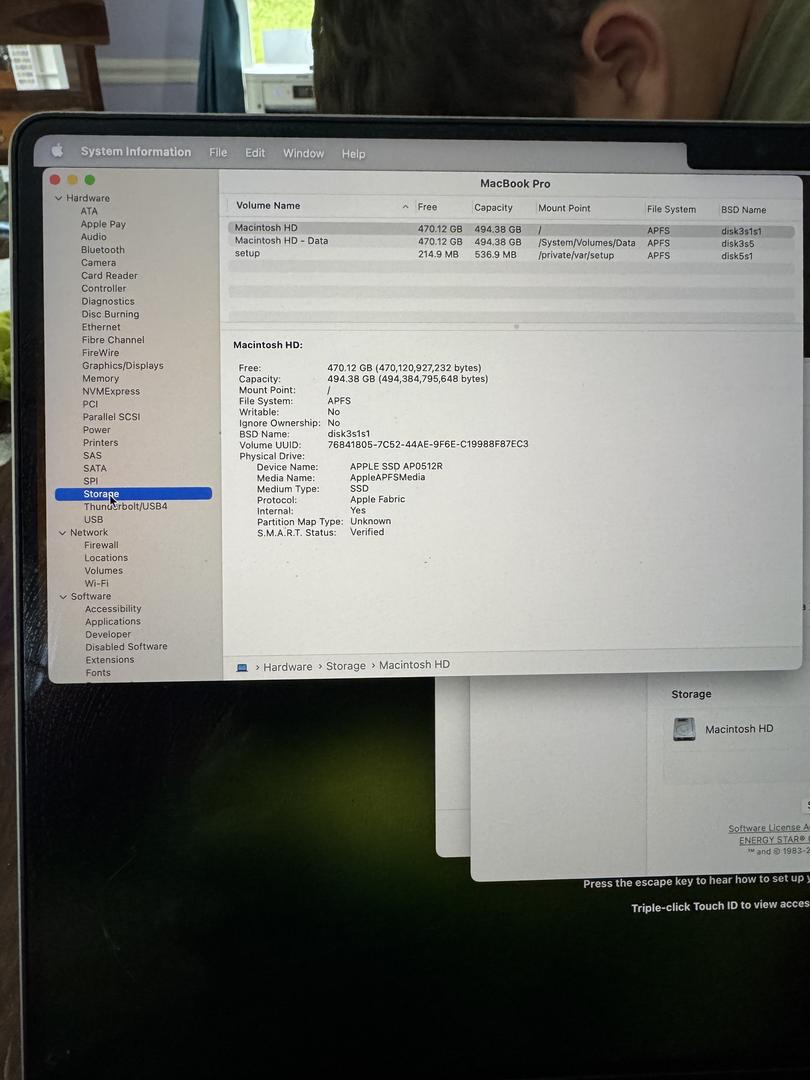Select Apple Pay in the sidebar
This screenshot has width=810, height=1080.
pos(103,224)
